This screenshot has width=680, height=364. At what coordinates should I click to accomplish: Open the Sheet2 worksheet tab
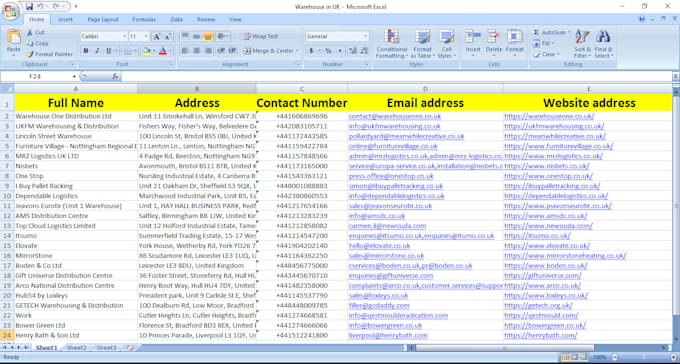point(77,348)
